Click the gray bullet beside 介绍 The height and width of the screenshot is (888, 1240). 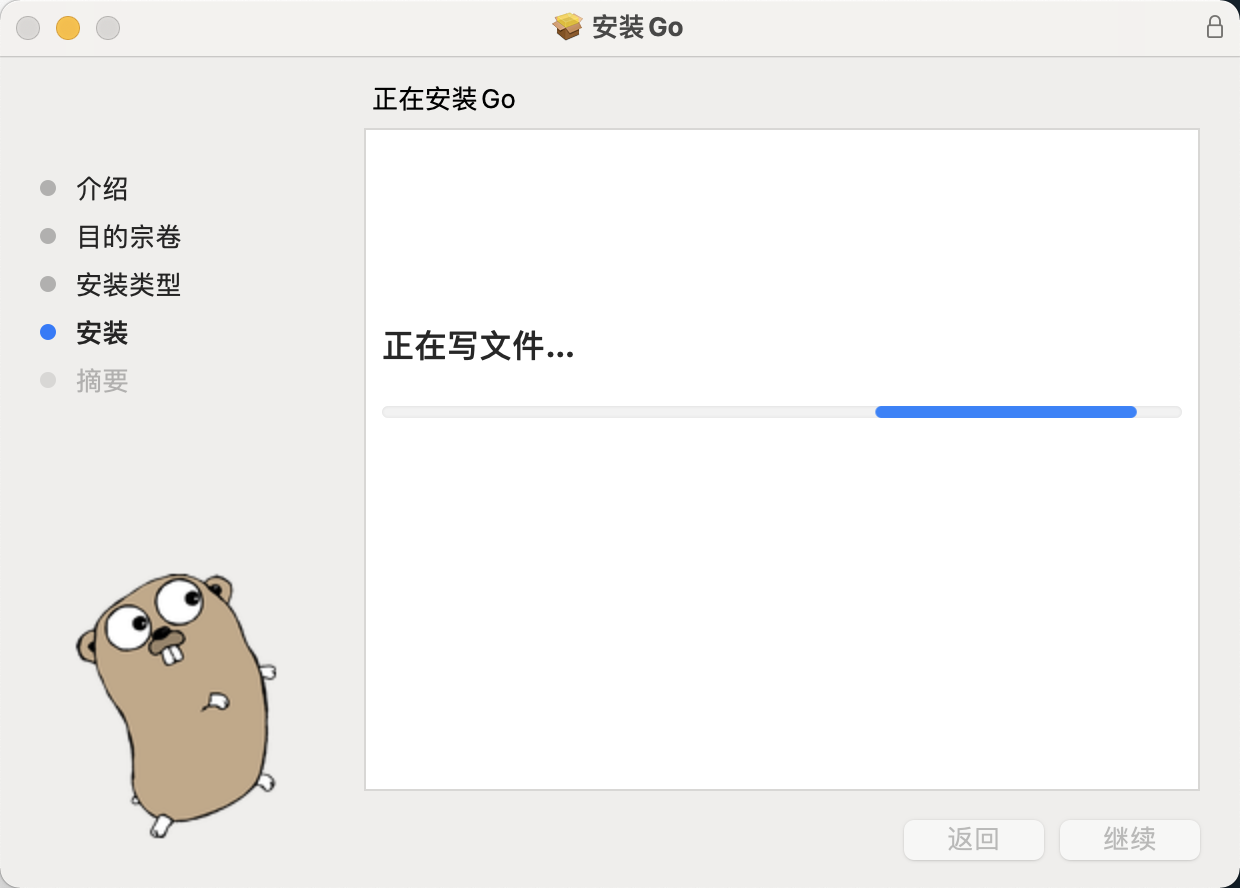(x=48, y=188)
